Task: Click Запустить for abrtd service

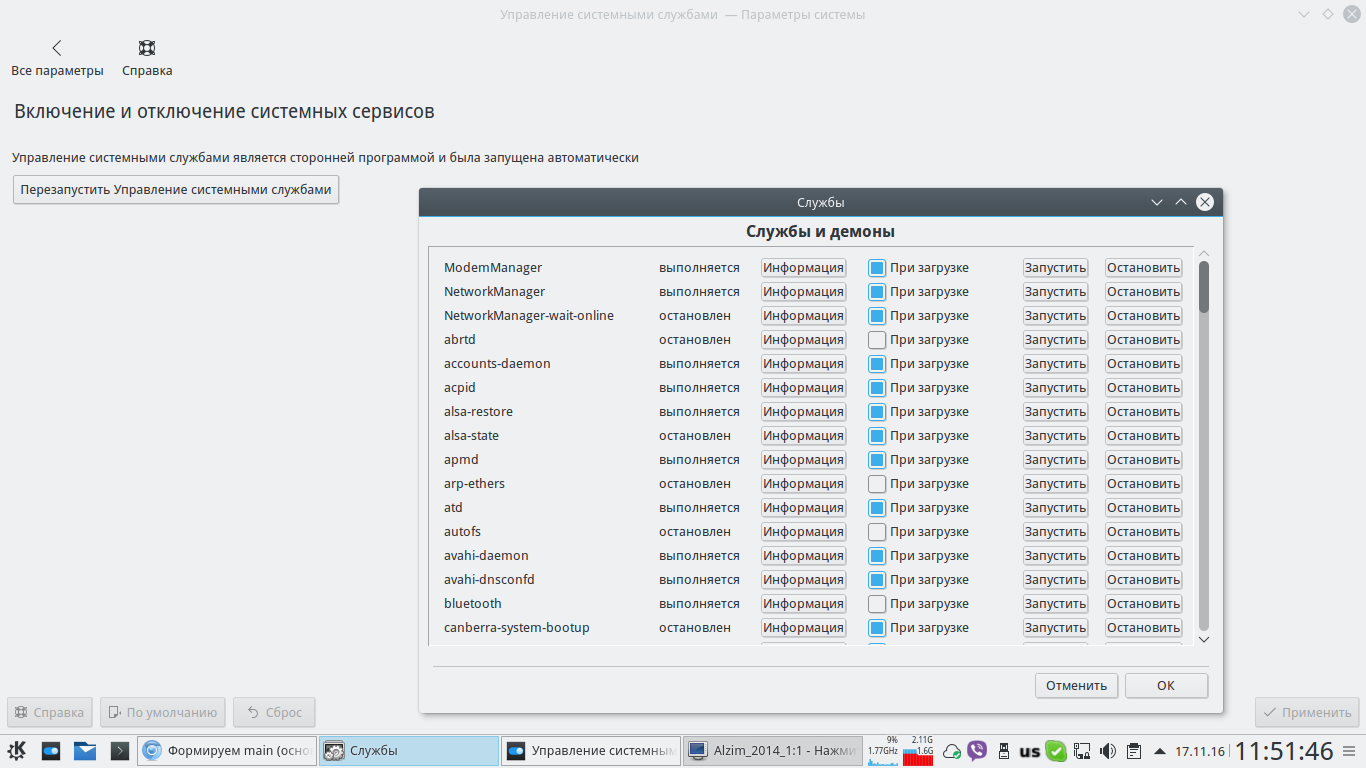Action: (1055, 340)
